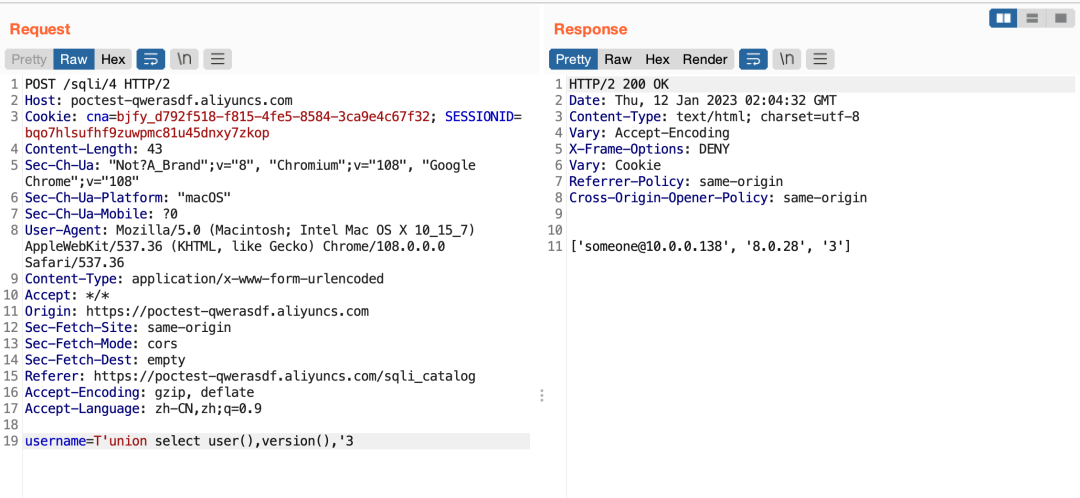
Task: Click the Sec-Fetch-Mode: cors line
Action: point(101,343)
